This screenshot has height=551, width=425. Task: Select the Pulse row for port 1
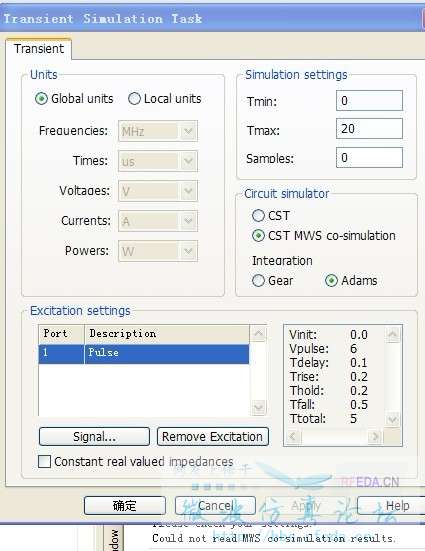point(144,354)
